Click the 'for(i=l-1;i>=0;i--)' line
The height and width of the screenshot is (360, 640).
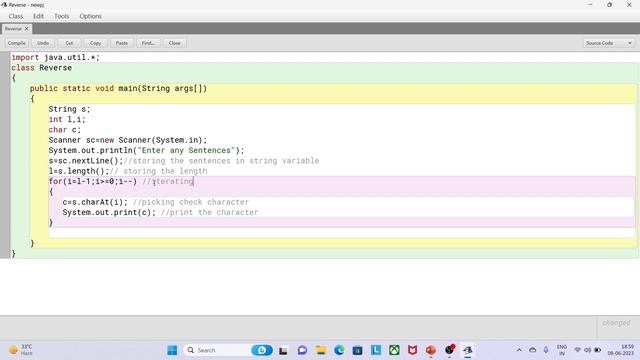coord(93,181)
